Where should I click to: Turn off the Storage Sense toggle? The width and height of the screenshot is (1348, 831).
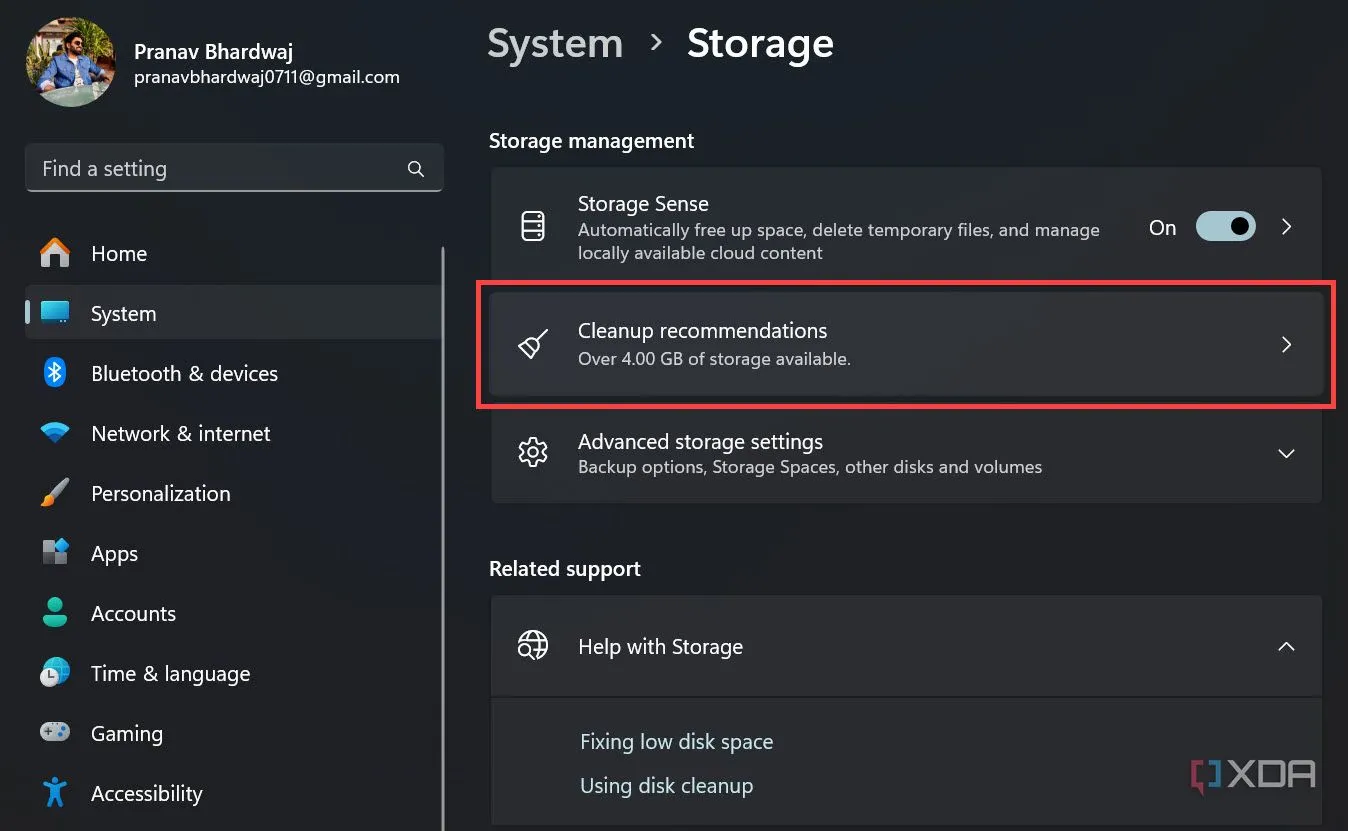(x=1226, y=227)
